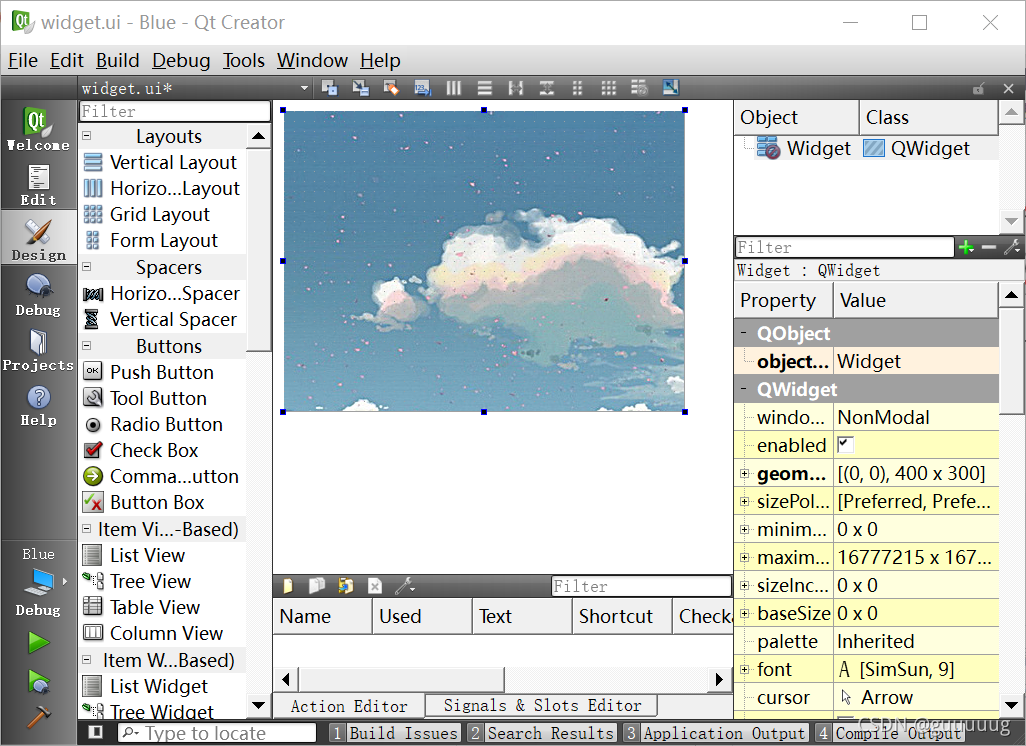Apply Lay Out in a Grid
The image size is (1026, 746).
(609, 88)
